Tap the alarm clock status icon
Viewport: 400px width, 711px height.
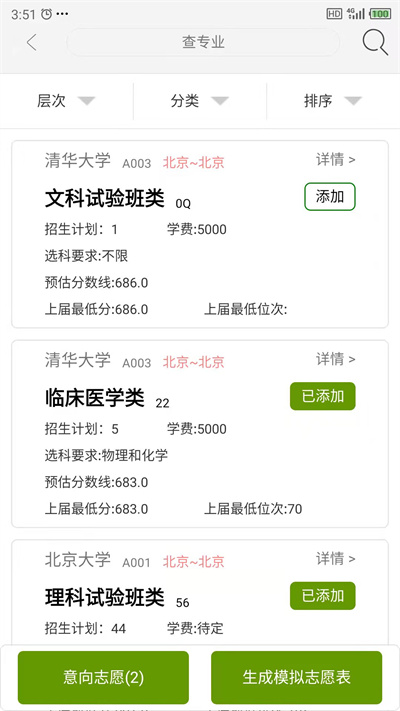point(46,14)
